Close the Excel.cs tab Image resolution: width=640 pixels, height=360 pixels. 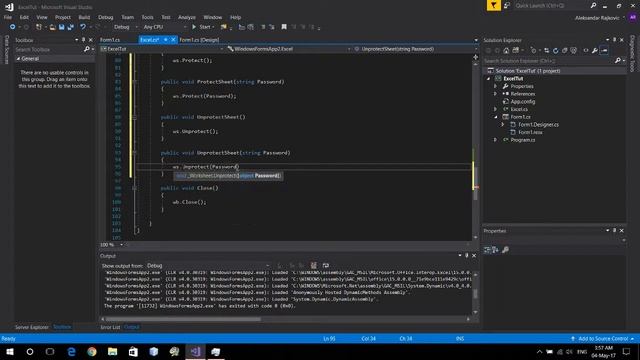click(x=173, y=40)
